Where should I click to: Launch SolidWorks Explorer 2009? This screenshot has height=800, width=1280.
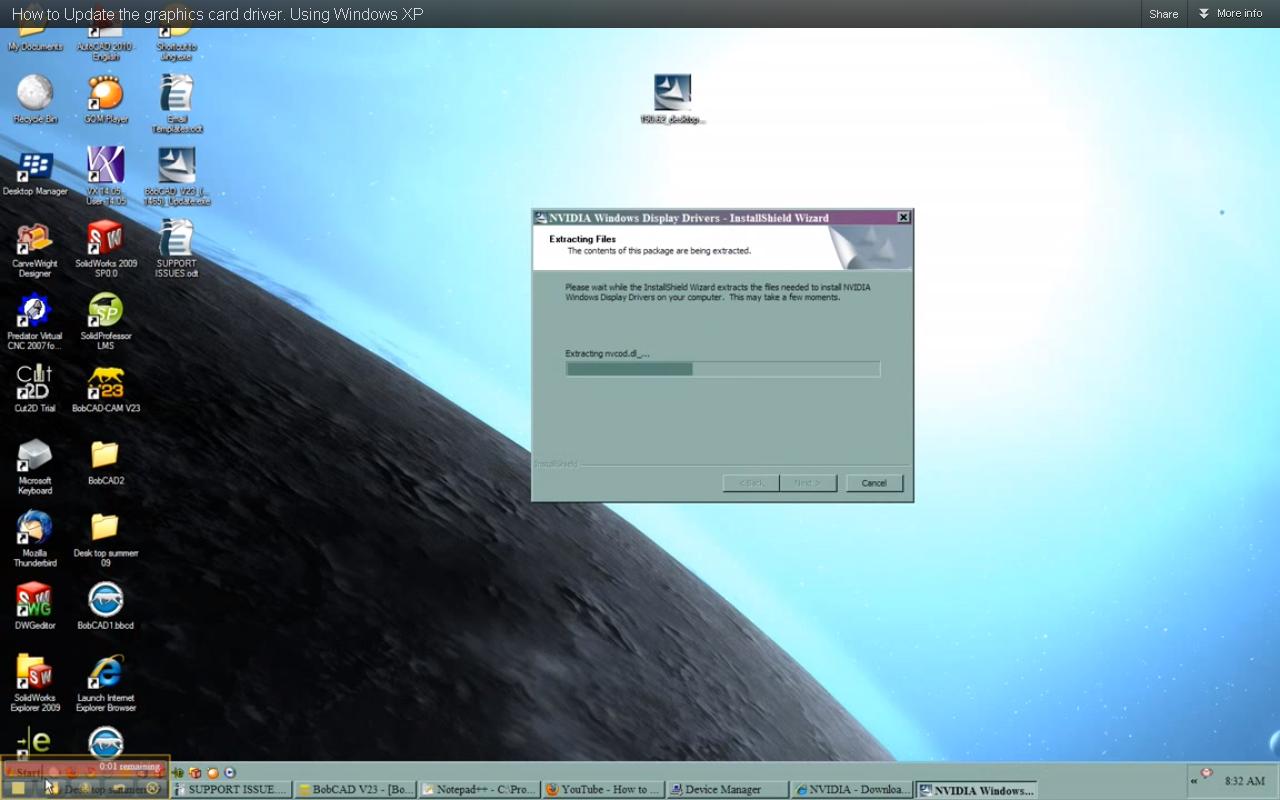pos(35,683)
